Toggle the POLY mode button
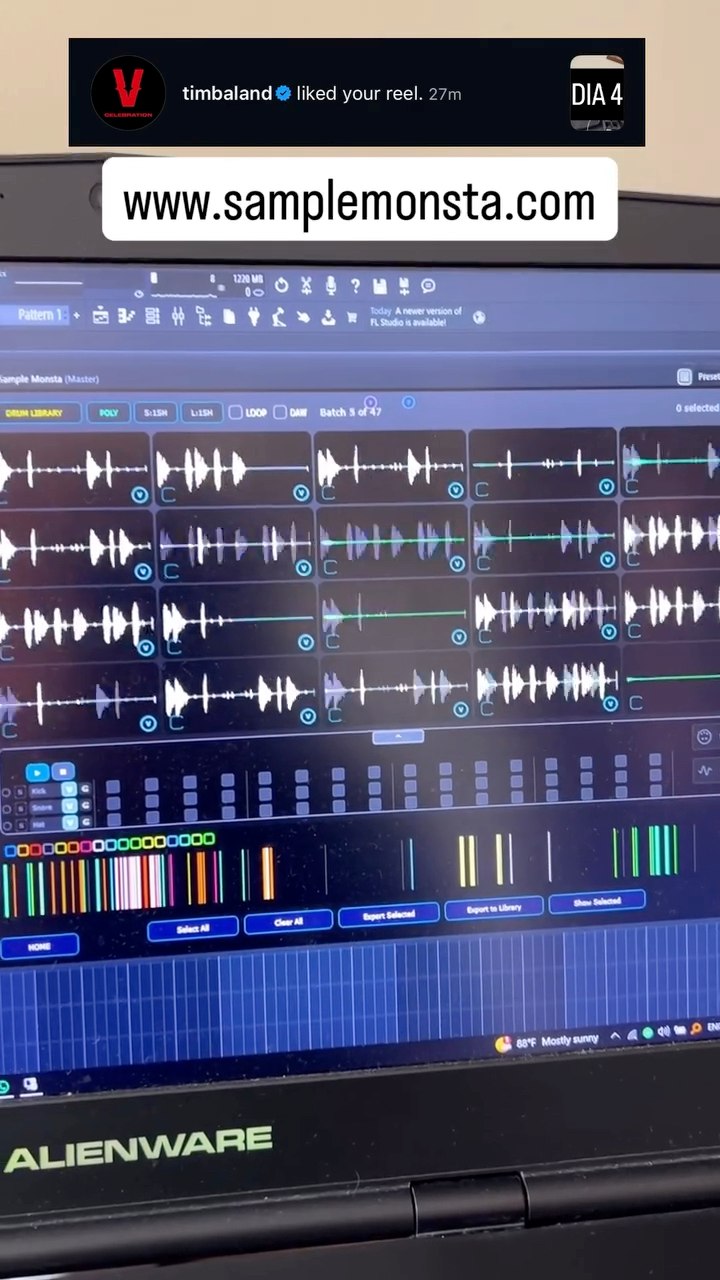Image resolution: width=720 pixels, height=1280 pixels. click(108, 412)
